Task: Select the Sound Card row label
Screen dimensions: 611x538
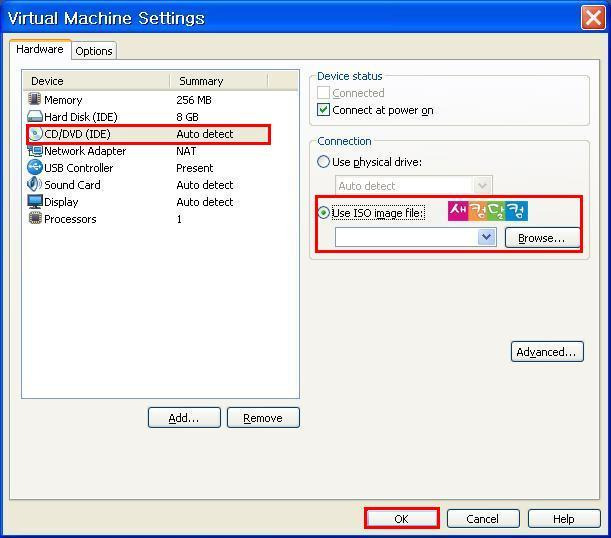Action: tap(72, 185)
